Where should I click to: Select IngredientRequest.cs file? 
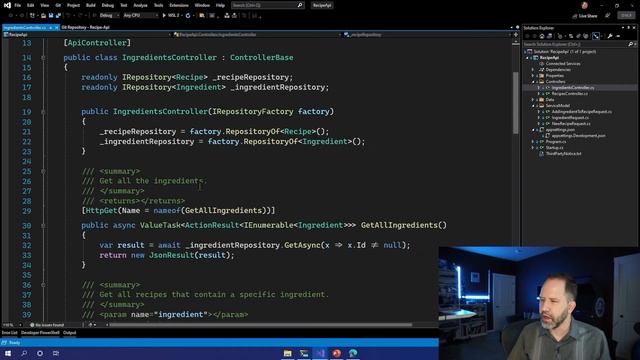570,118
